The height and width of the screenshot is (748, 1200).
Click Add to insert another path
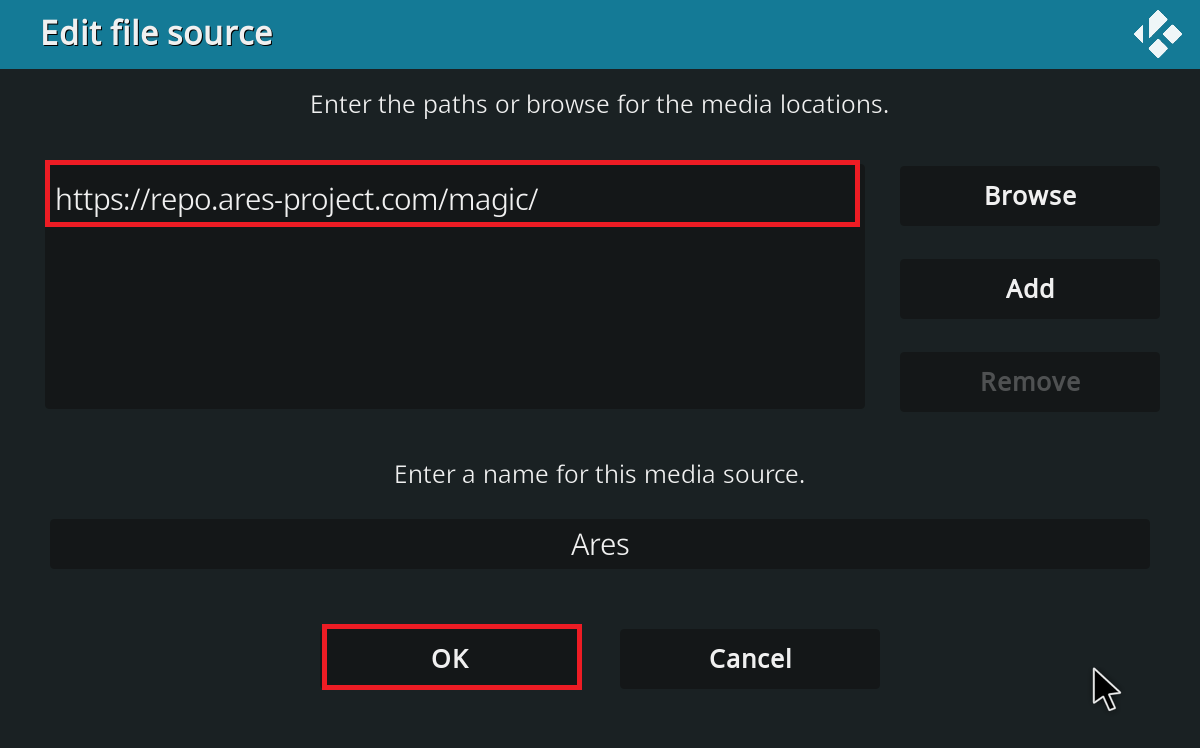[1030, 289]
